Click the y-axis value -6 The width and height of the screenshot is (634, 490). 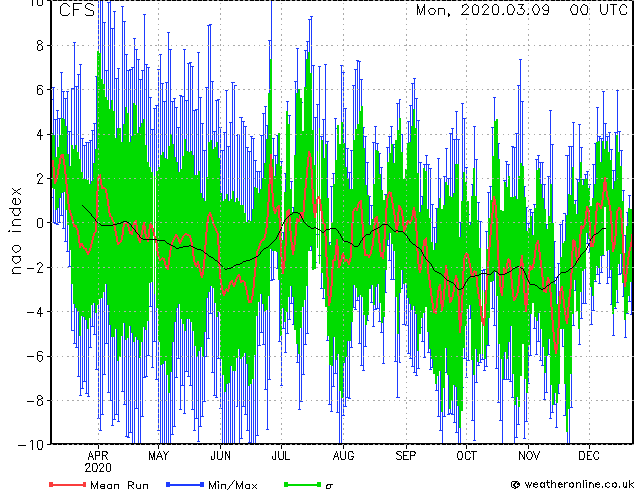point(35,356)
